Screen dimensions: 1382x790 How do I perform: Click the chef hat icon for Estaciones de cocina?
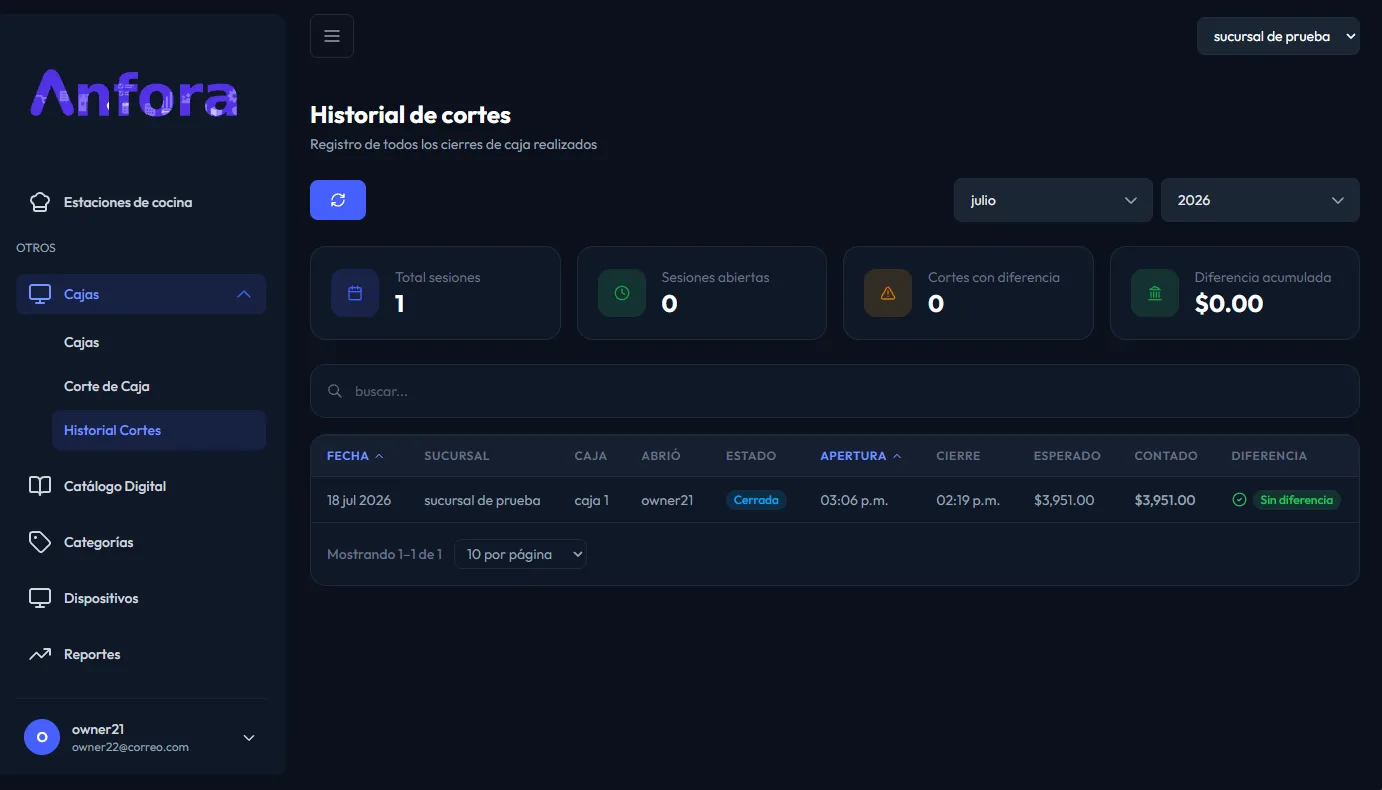point(40,202)
